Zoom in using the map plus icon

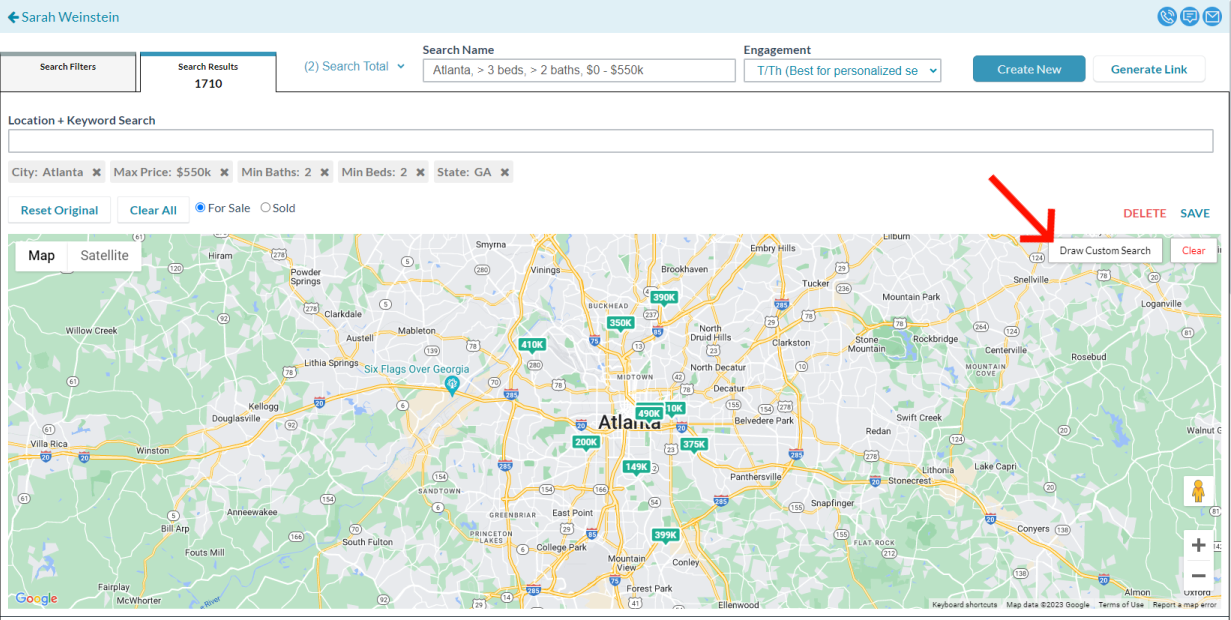pyautogui.click(x=1198, y=544)
